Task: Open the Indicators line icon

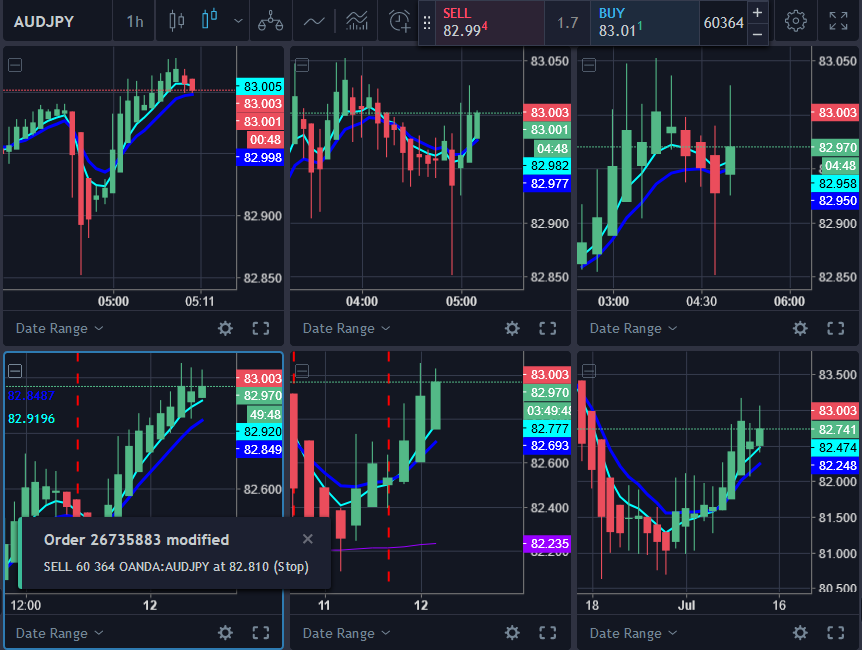Action: pyautogui.click(x=314, y=20)
